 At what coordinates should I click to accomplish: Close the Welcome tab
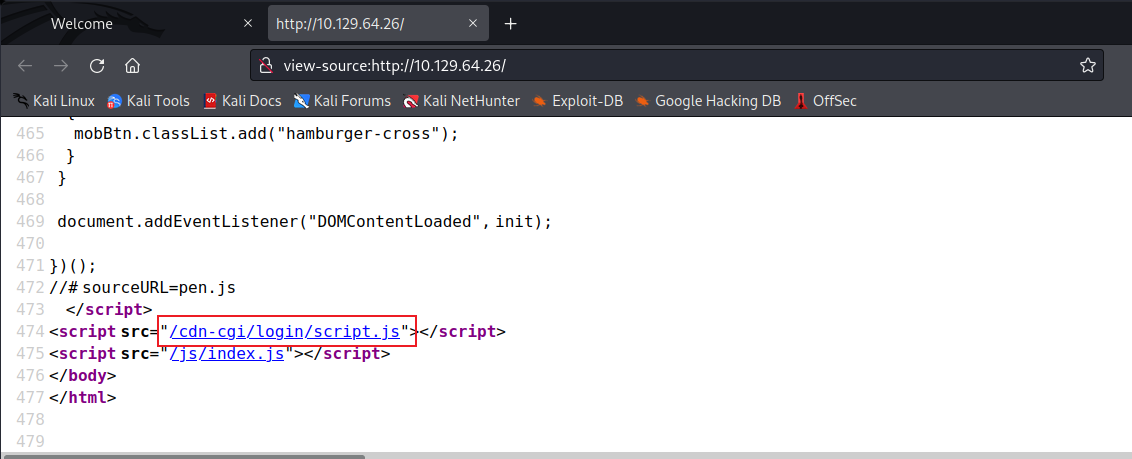click(x=248, y=23)
